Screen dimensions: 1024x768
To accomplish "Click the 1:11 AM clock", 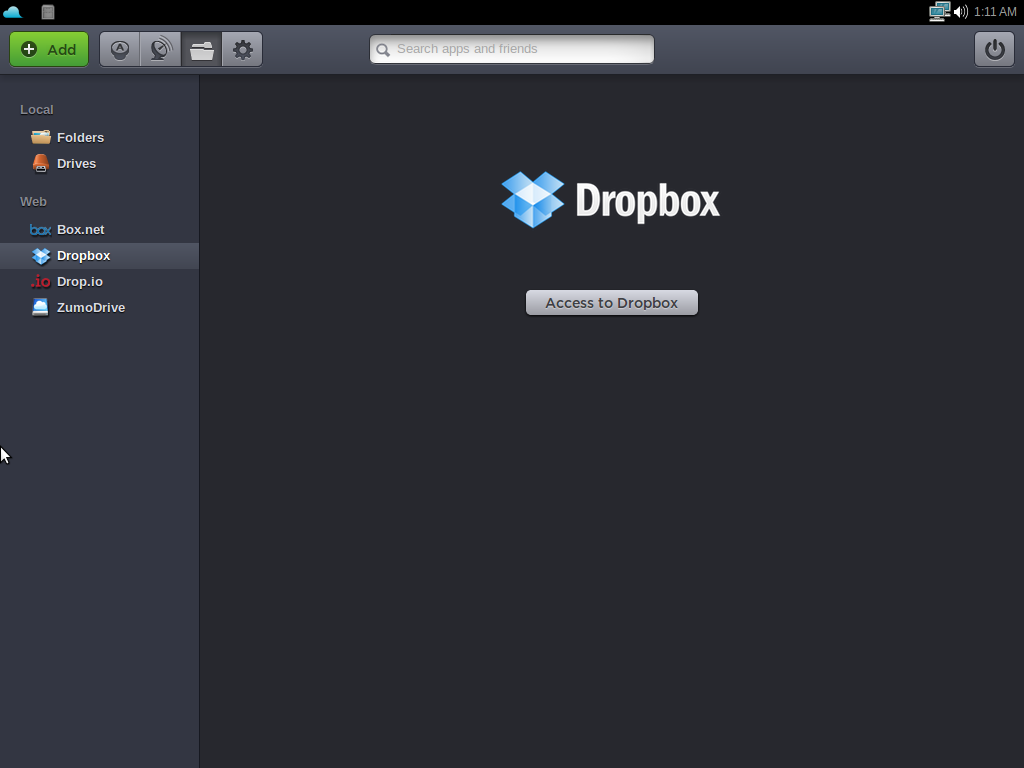I will (995, 12).
